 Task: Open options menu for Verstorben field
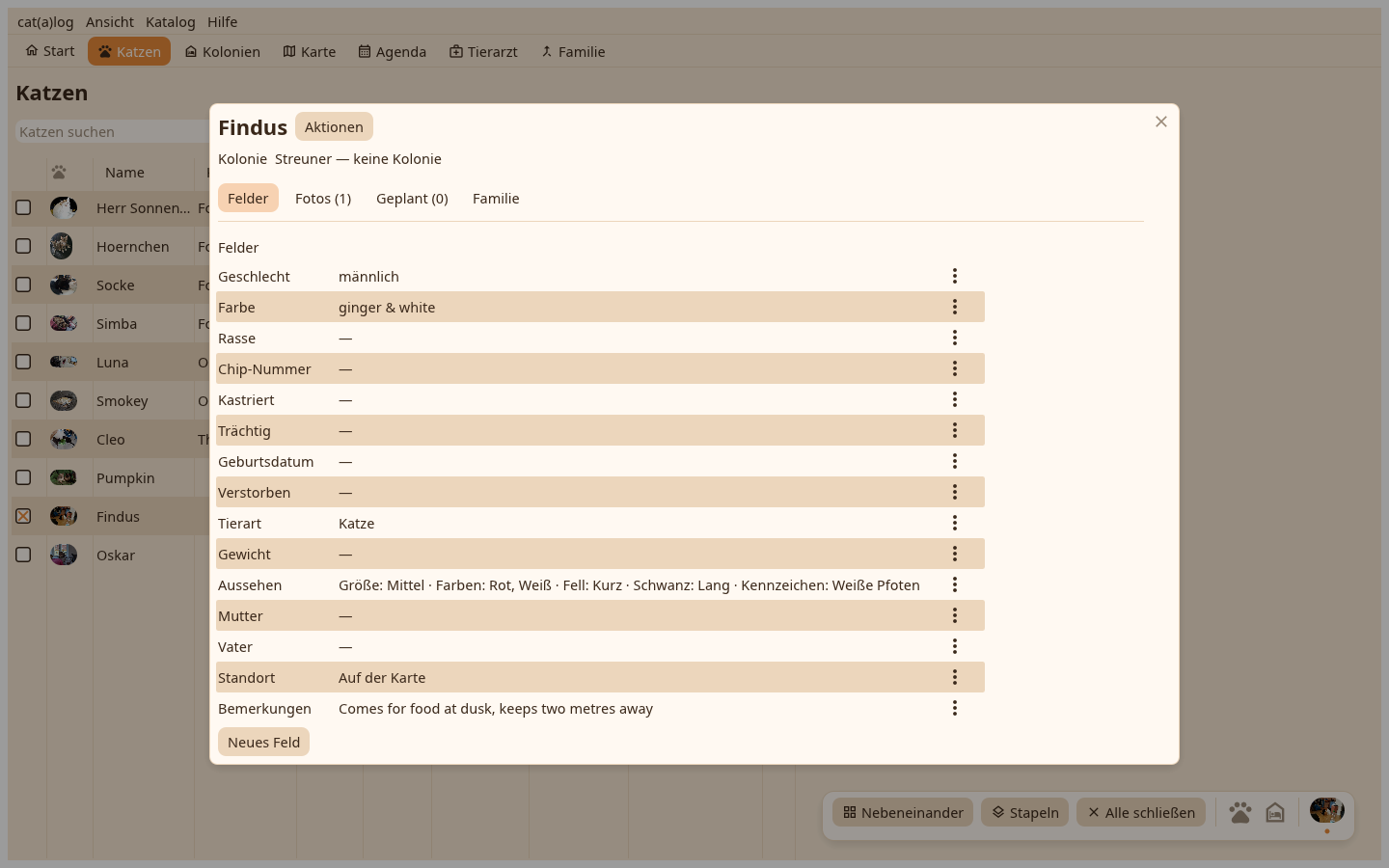[955, 492]
